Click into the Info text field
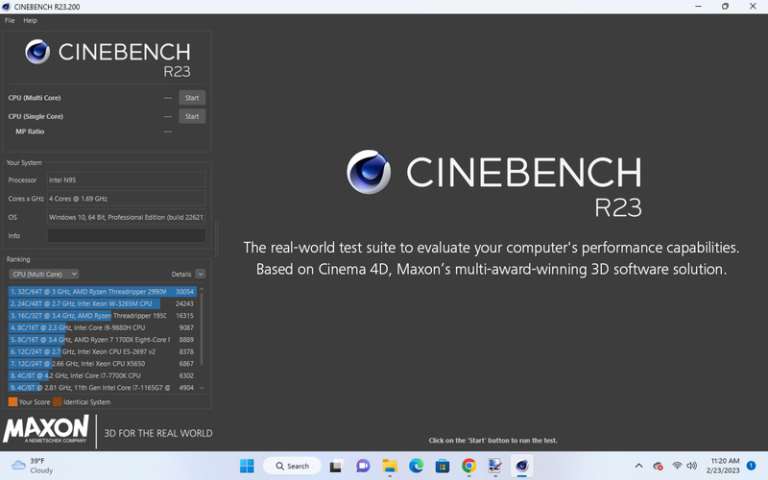Image resolution: width=768 pixels, height=480 pixels. click(126, 236)
